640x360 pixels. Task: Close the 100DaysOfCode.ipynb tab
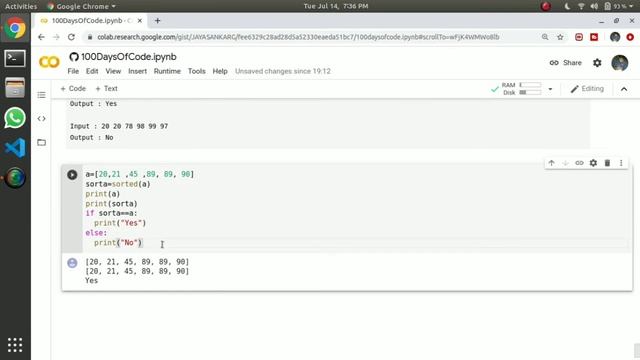140,21
